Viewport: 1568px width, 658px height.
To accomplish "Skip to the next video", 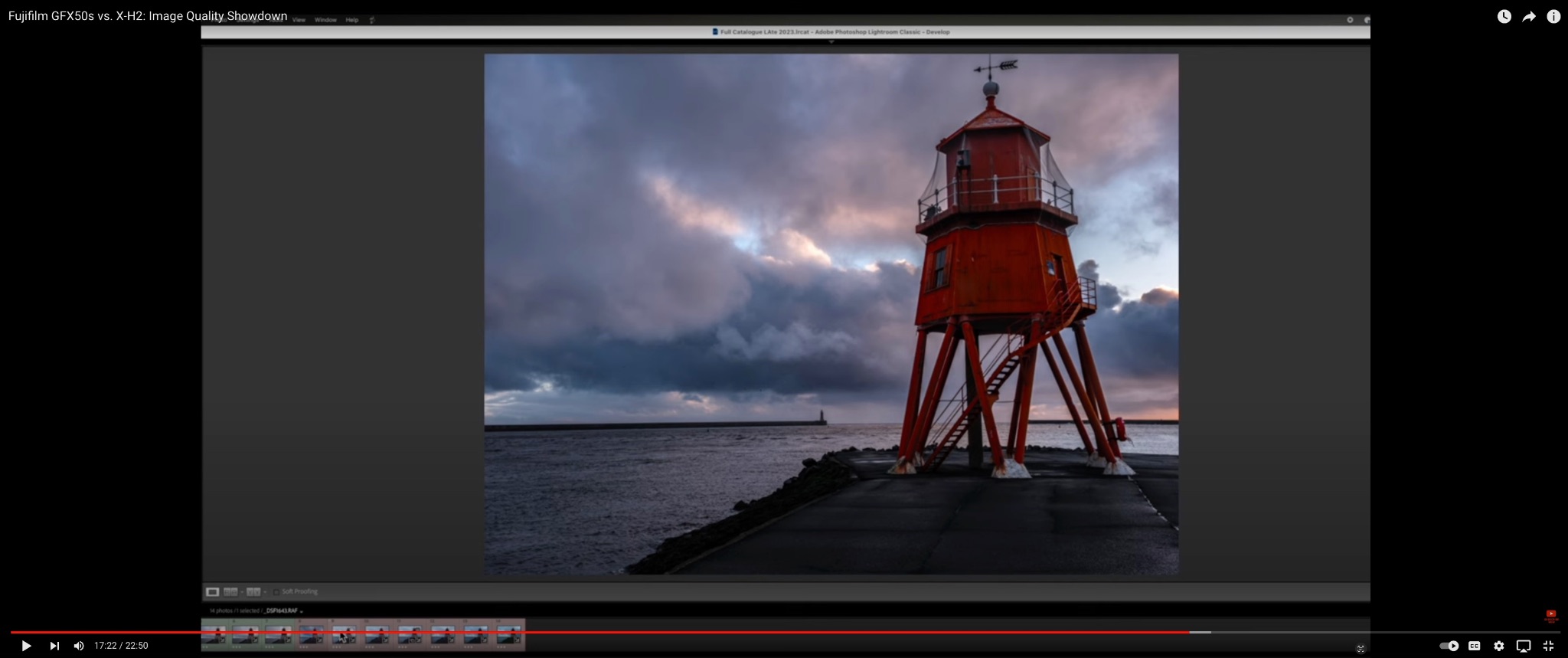I will (54, 646).
